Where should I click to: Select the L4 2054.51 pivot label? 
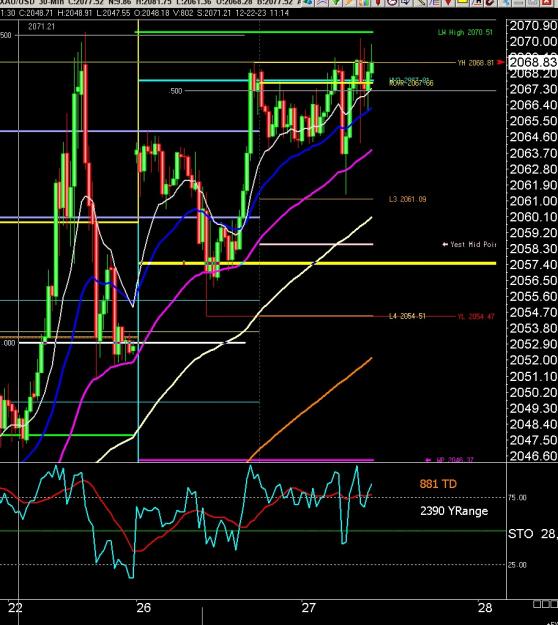(407, 316)
